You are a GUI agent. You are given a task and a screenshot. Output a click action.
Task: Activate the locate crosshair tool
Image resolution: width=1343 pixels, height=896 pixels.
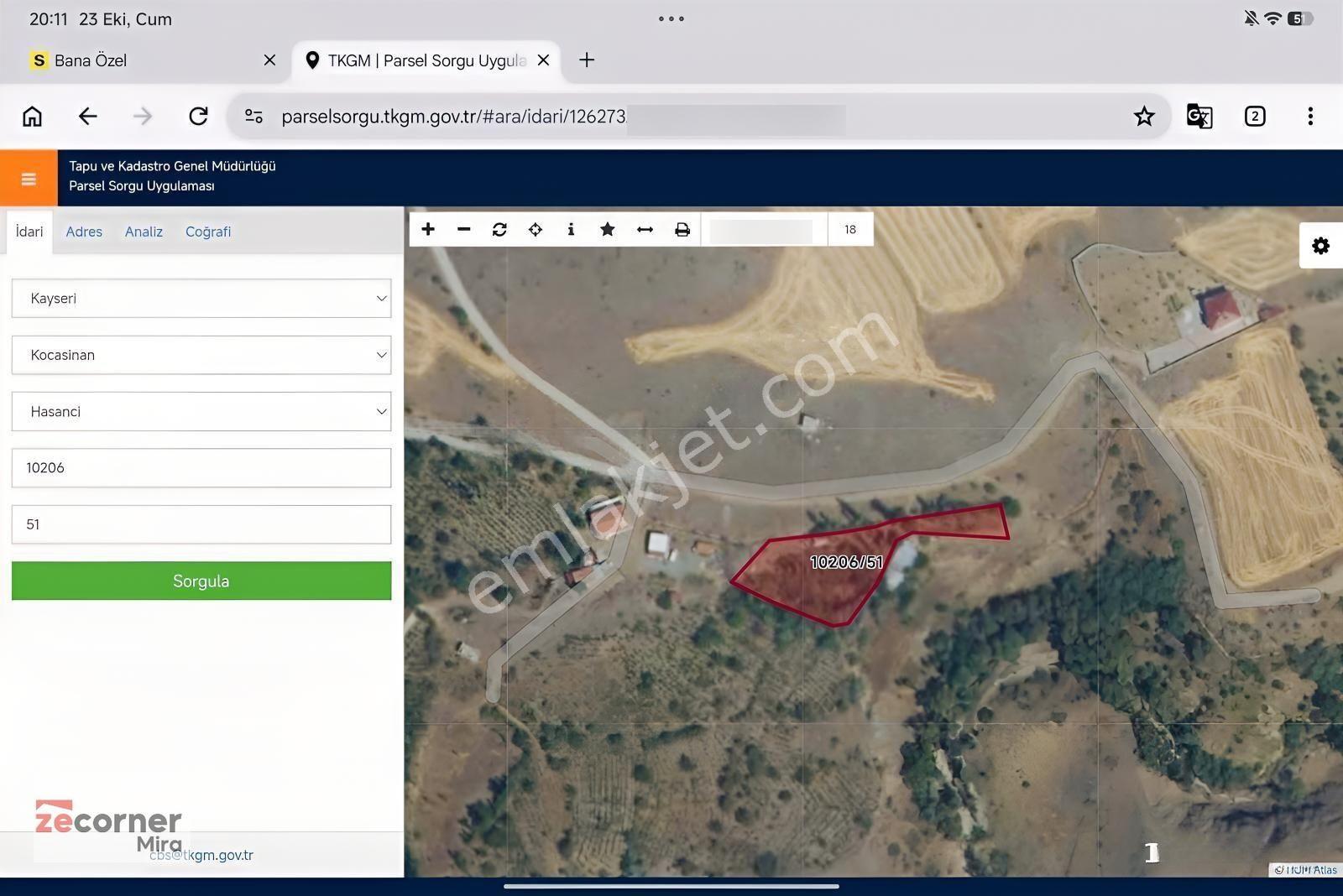[536, 229]
